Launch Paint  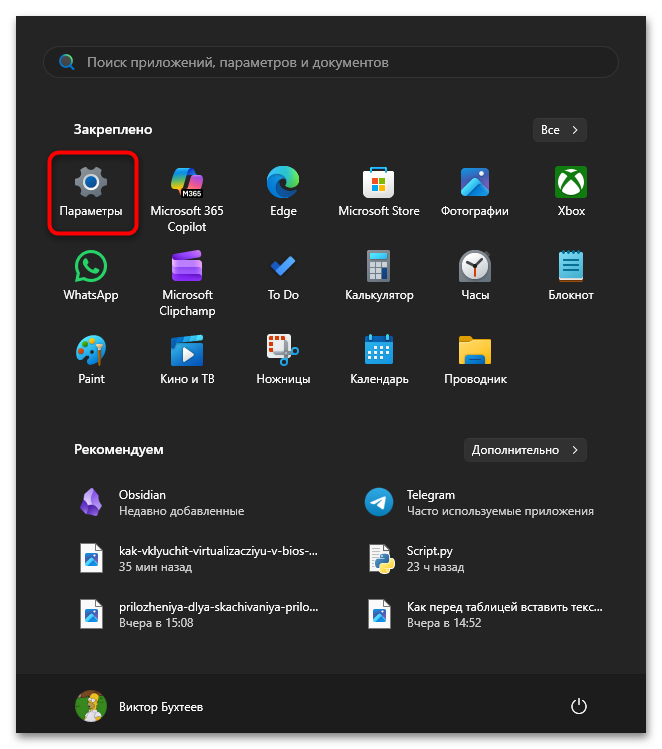[91, 360]
